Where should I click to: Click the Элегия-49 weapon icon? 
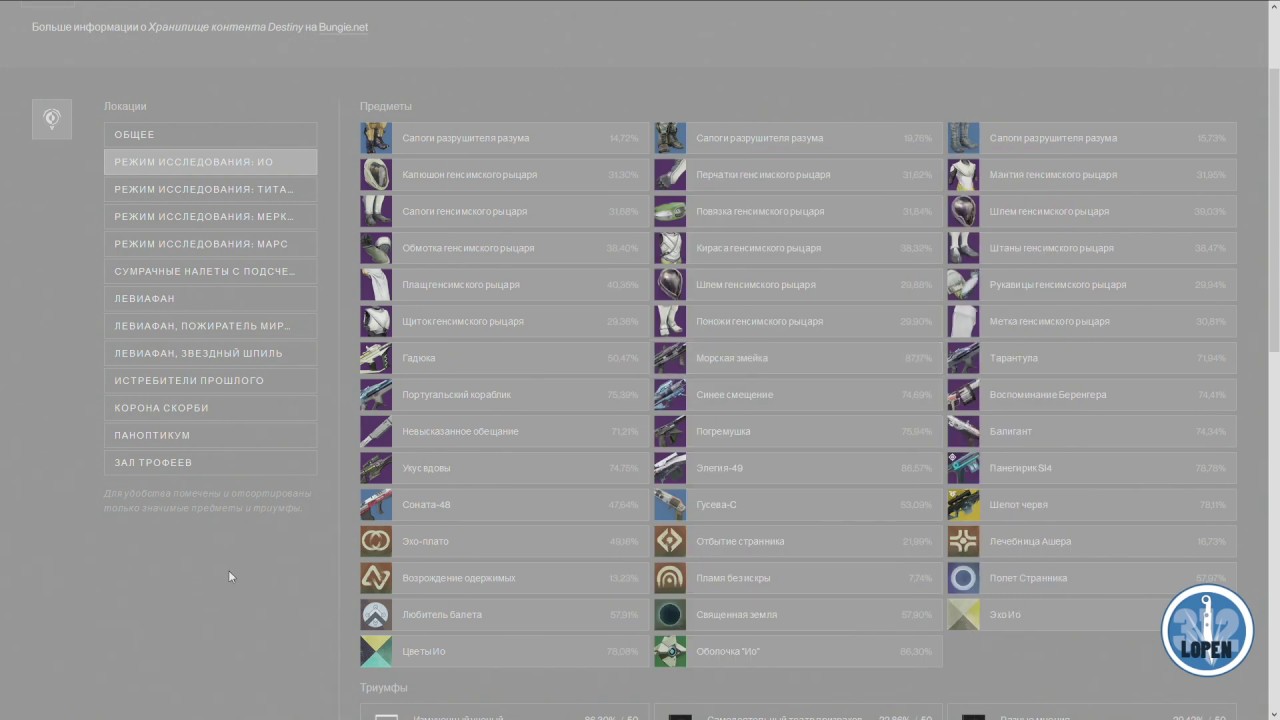[x=670, y=468]
